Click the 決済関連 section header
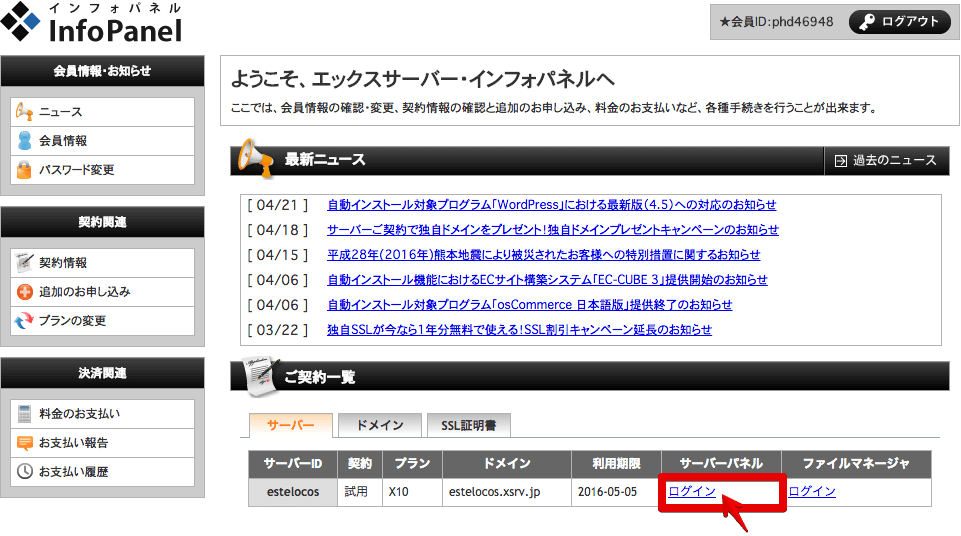Screen dimensions: 961x536 pos(102,373)
